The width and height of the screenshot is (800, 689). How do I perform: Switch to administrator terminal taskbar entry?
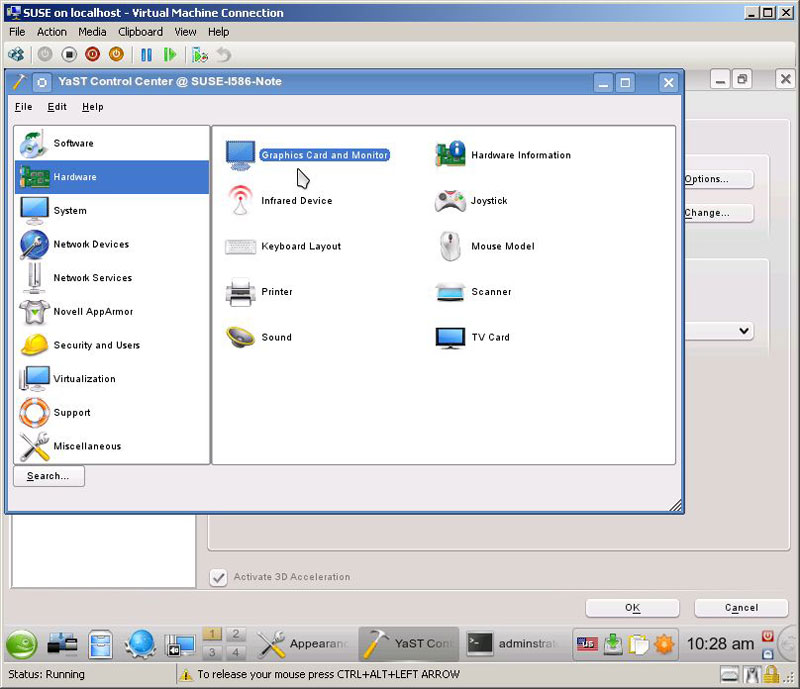click(x=514, y=644)
